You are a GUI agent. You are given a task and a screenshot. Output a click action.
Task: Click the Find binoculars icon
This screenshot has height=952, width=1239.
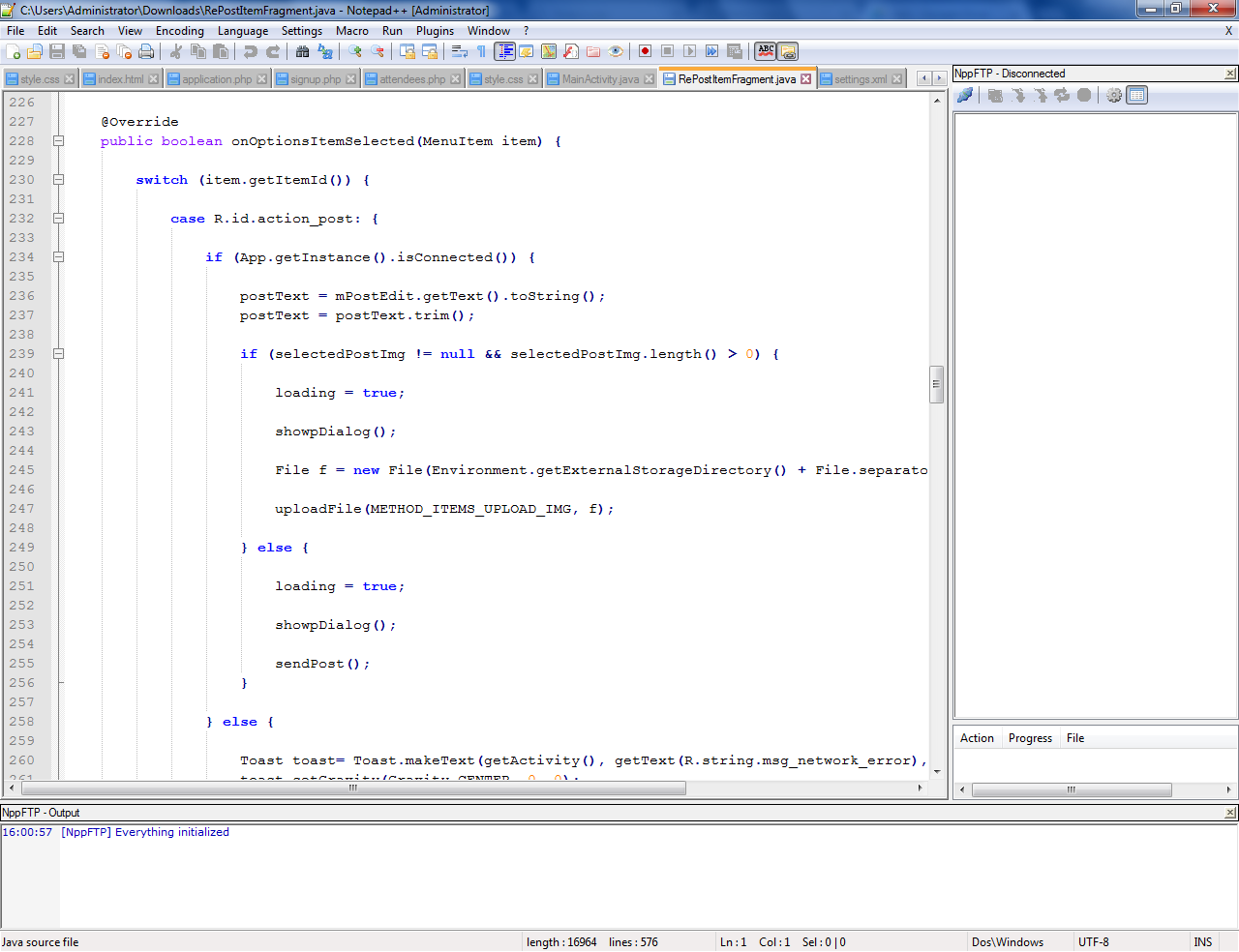click(x=303, y=52)
